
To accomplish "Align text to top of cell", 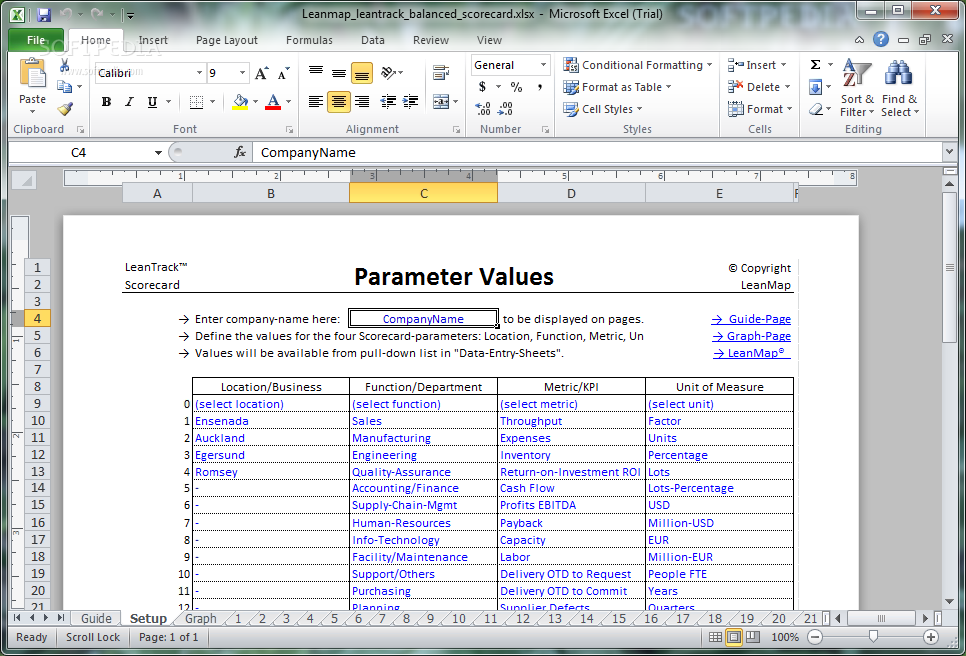I will tap(316, 73).
